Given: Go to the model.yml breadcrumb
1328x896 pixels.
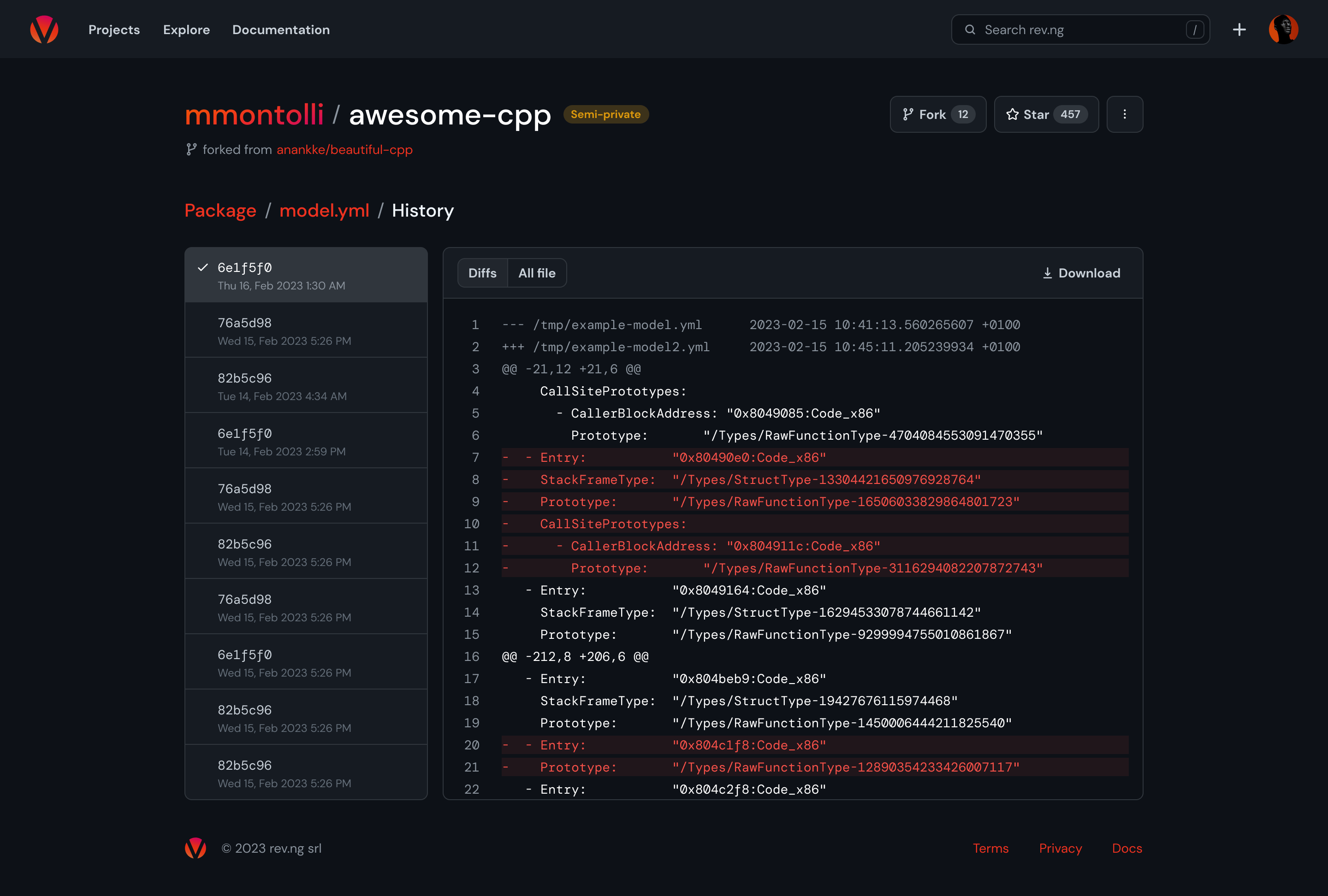Looking at the screenshot, I should tap(324, 211).
